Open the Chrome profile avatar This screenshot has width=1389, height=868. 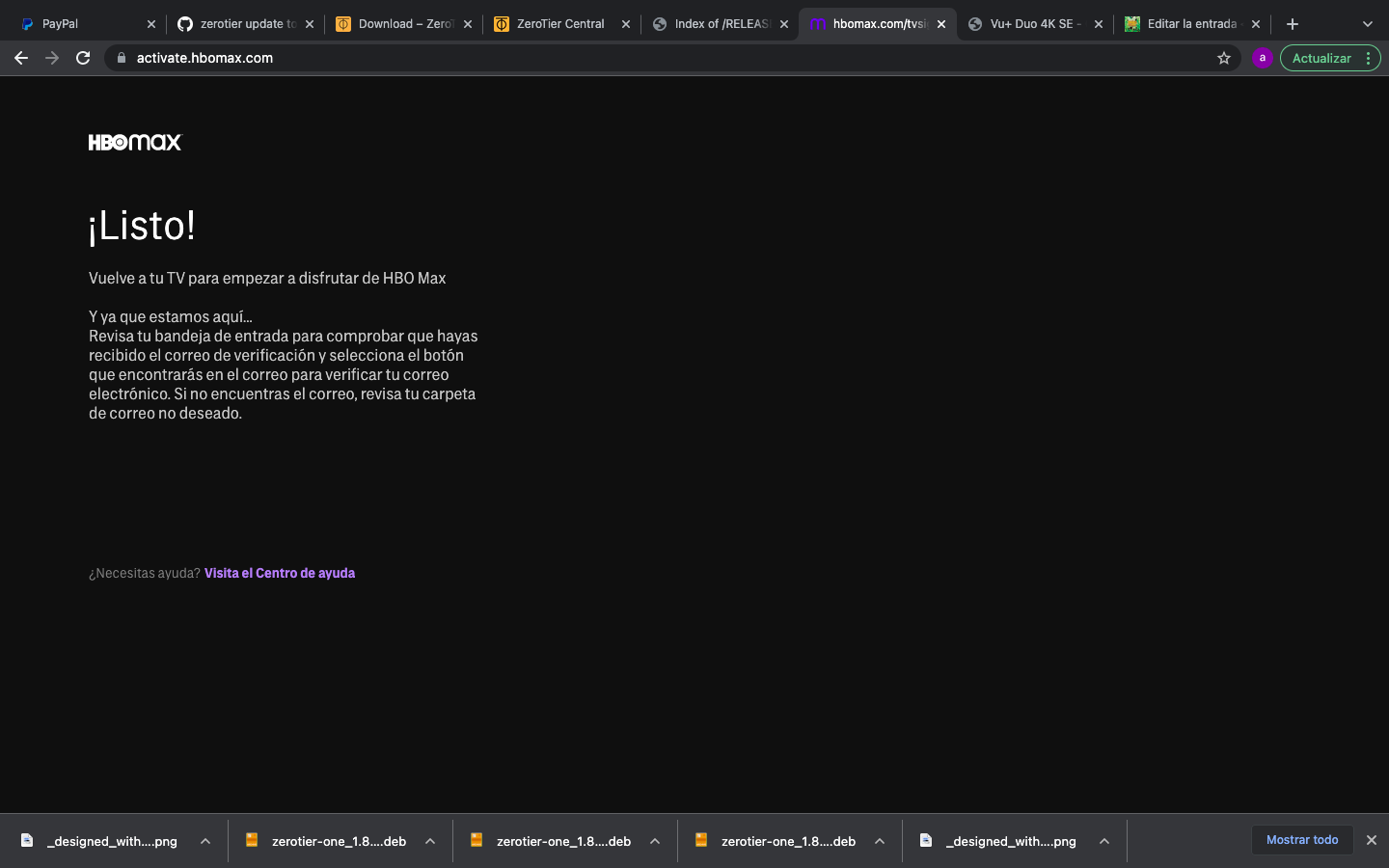(x=1262, y=58)
